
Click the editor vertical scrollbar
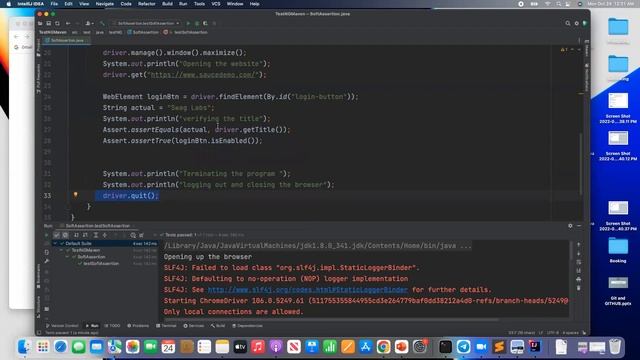pyautogui.click(x=581, y=163)
